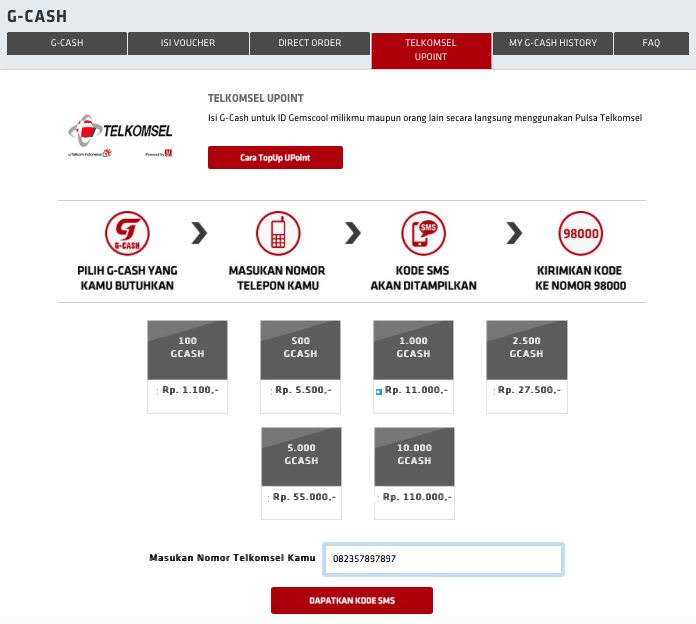Screen dimensions: 696x624
Task: Select the TELKOMSEL UPOINT tab
Action: click(431, 50)
